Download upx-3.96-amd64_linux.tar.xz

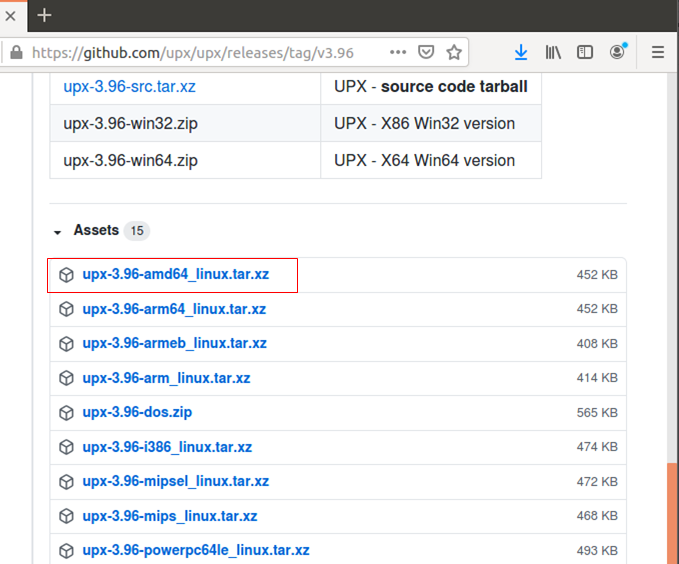click(x=175, y=274)
